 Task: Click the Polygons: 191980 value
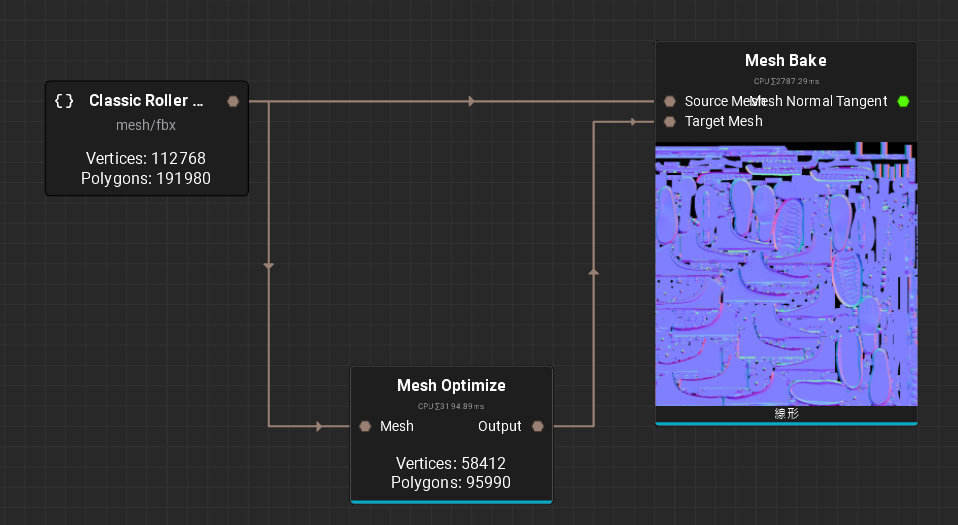click(x=146, y=178)
